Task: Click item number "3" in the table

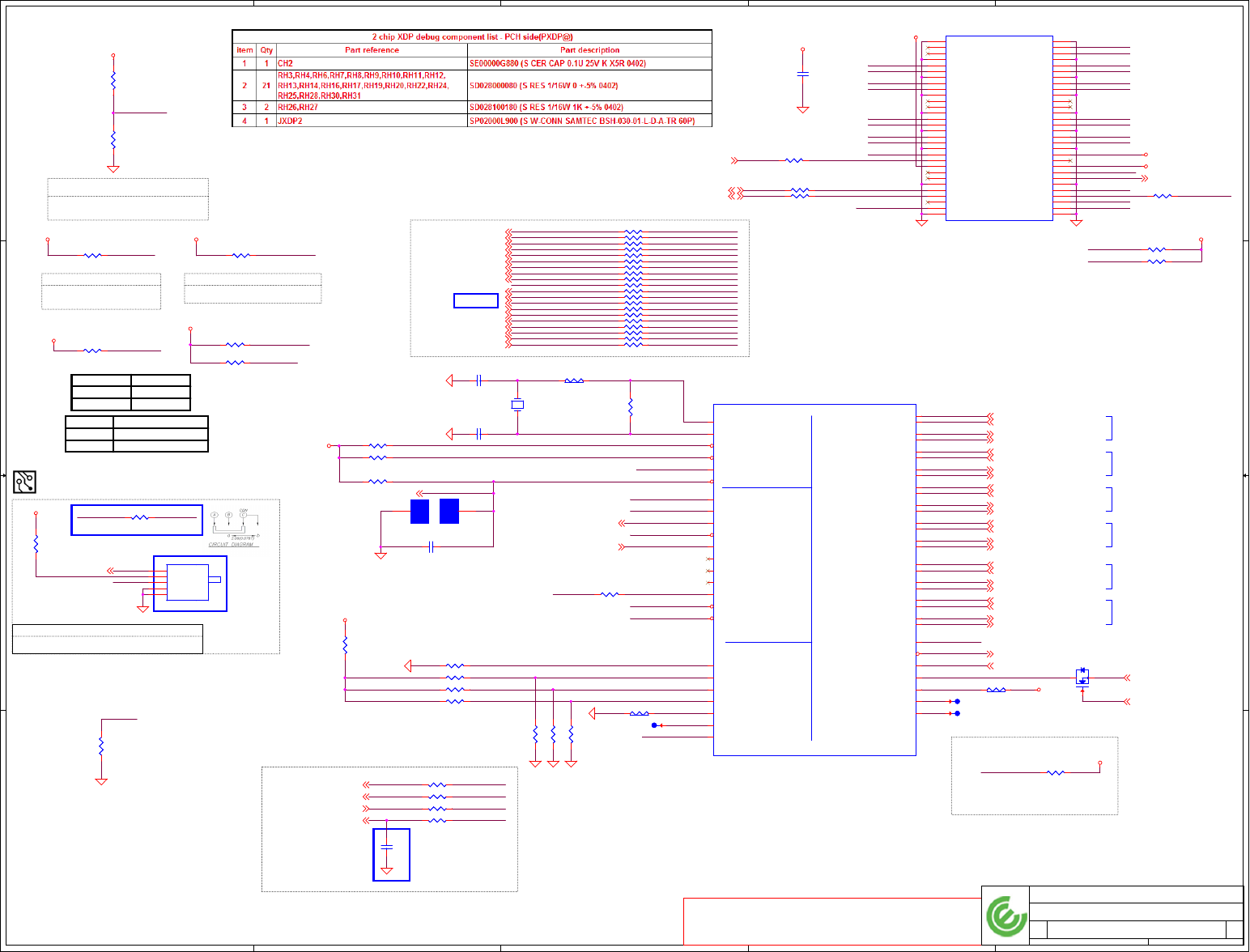Action: point(244,107)
